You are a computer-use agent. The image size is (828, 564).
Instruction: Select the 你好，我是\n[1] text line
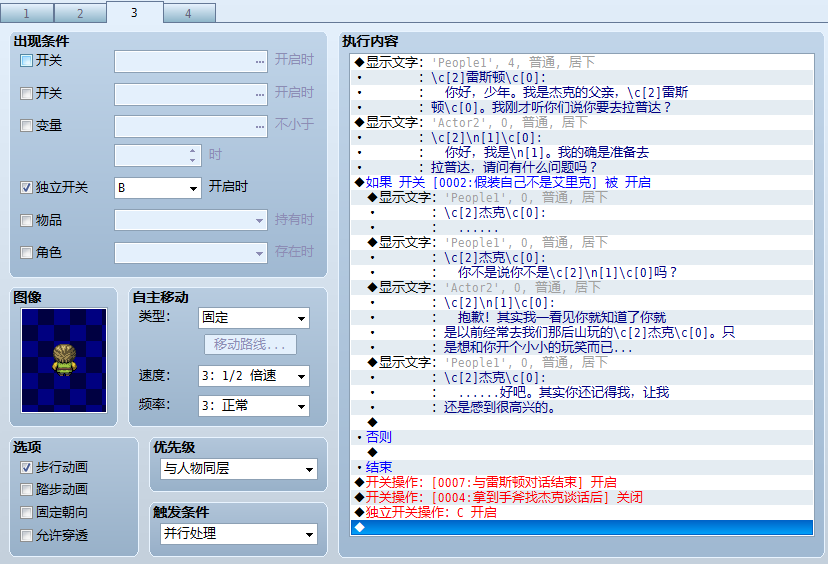coord(581,153)
